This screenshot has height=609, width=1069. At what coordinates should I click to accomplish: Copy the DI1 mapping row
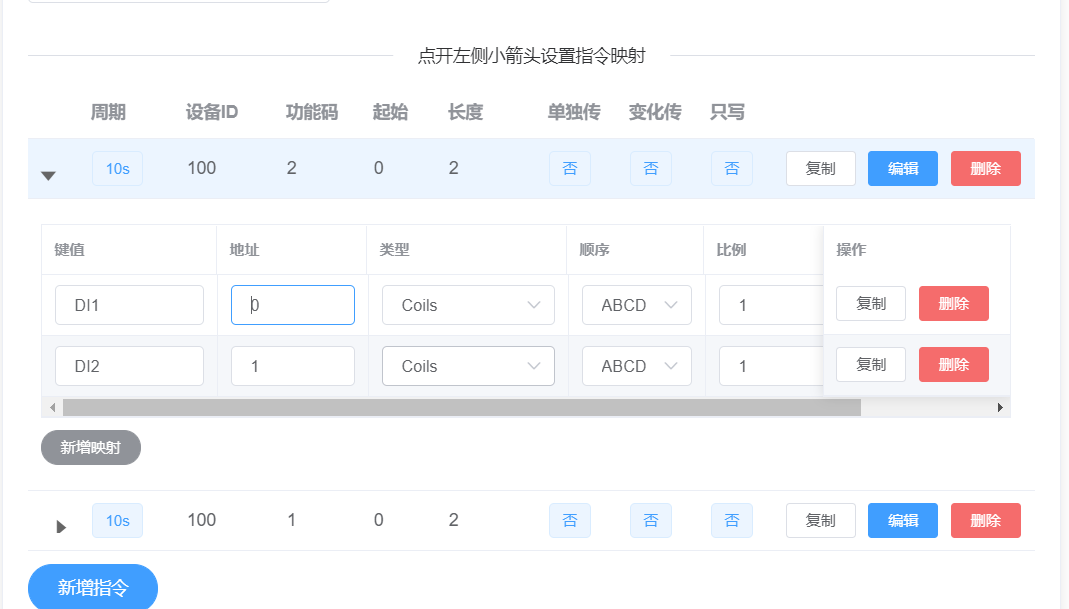(871, 303)
